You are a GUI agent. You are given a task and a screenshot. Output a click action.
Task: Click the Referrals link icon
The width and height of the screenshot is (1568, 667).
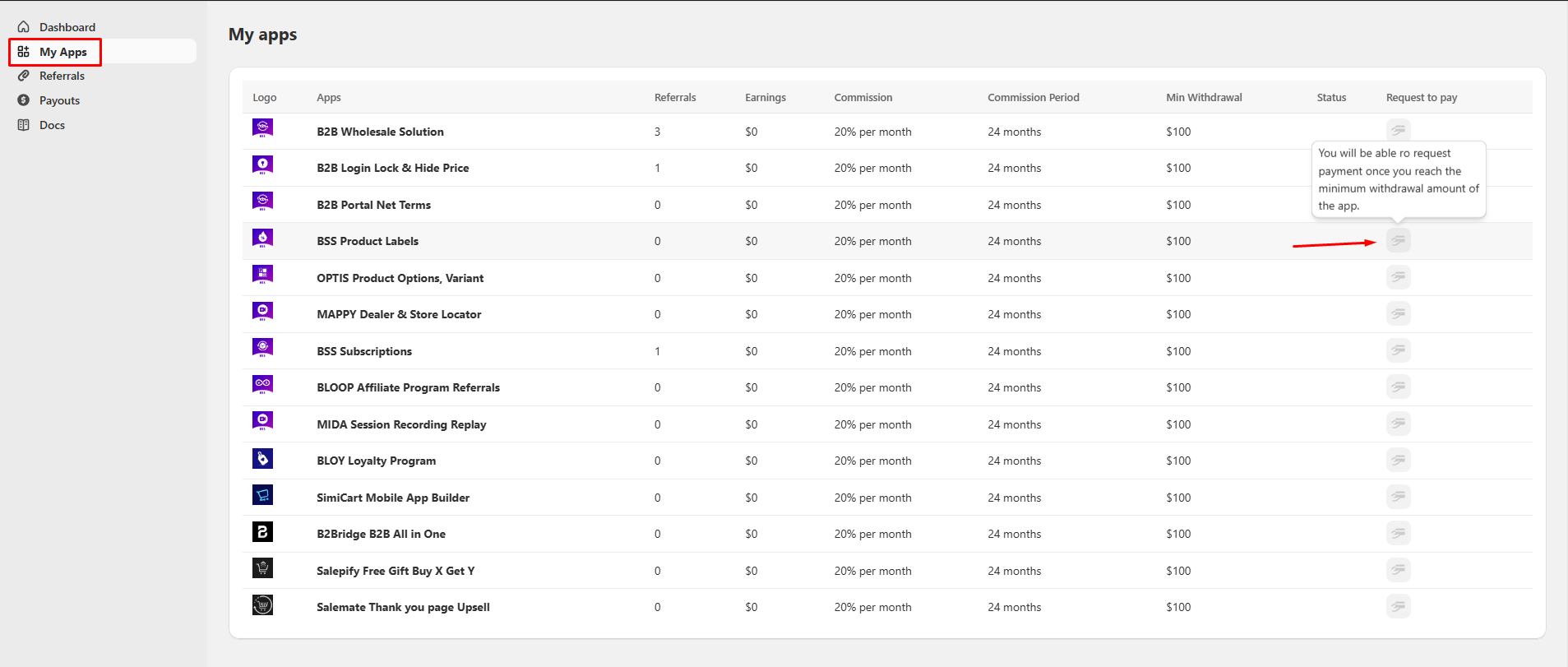[24, 76]
